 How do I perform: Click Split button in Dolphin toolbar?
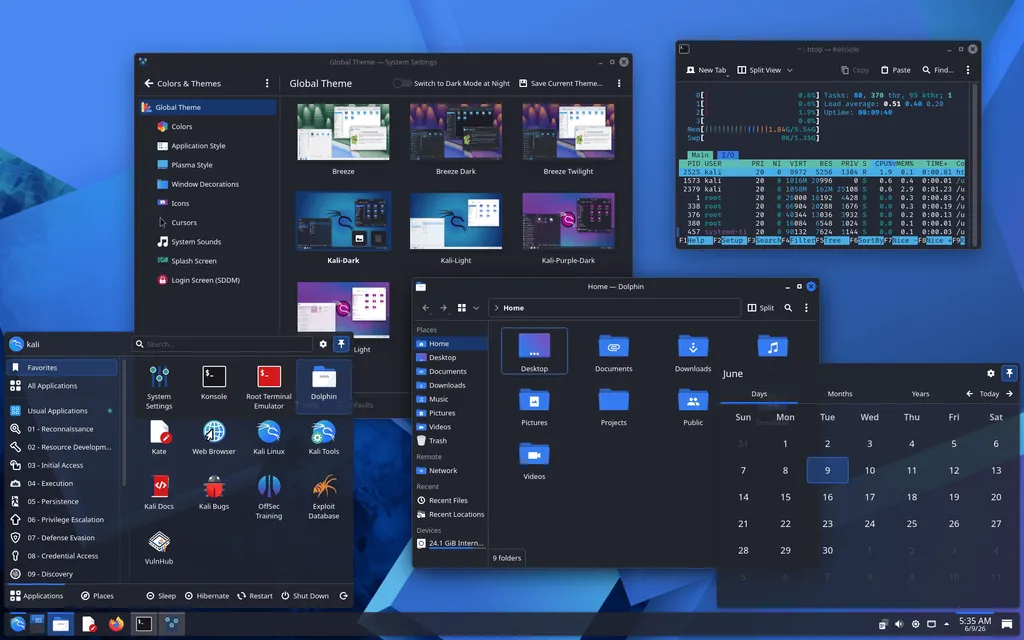point(761,308)
